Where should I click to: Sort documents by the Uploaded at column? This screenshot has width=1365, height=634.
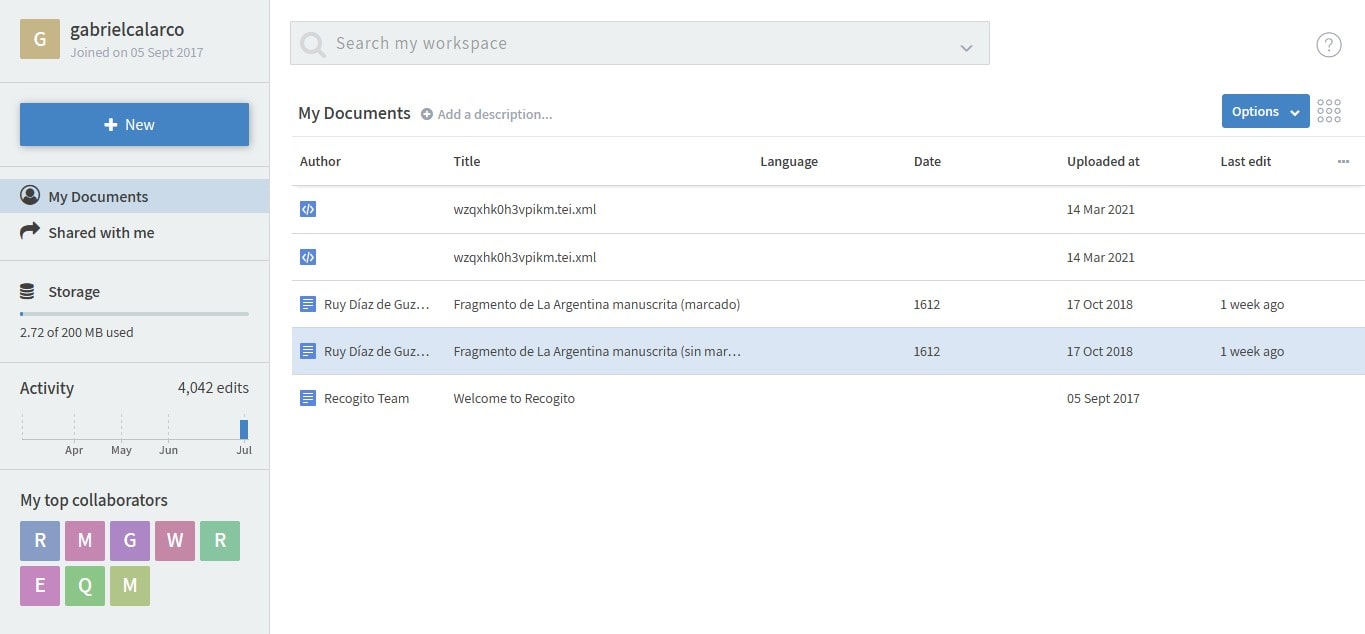click(1103, 161)
